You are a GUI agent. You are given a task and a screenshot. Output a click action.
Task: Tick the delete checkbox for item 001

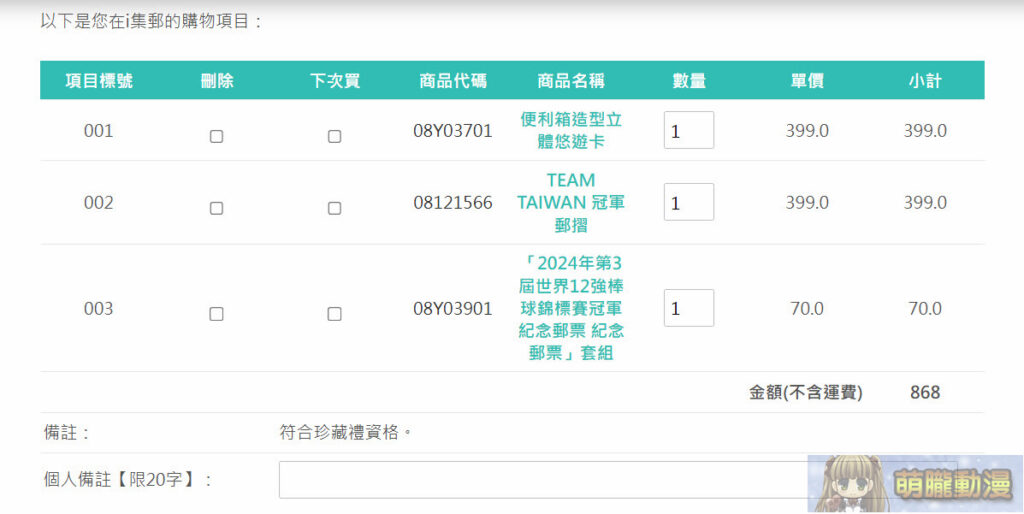(216, 137)
